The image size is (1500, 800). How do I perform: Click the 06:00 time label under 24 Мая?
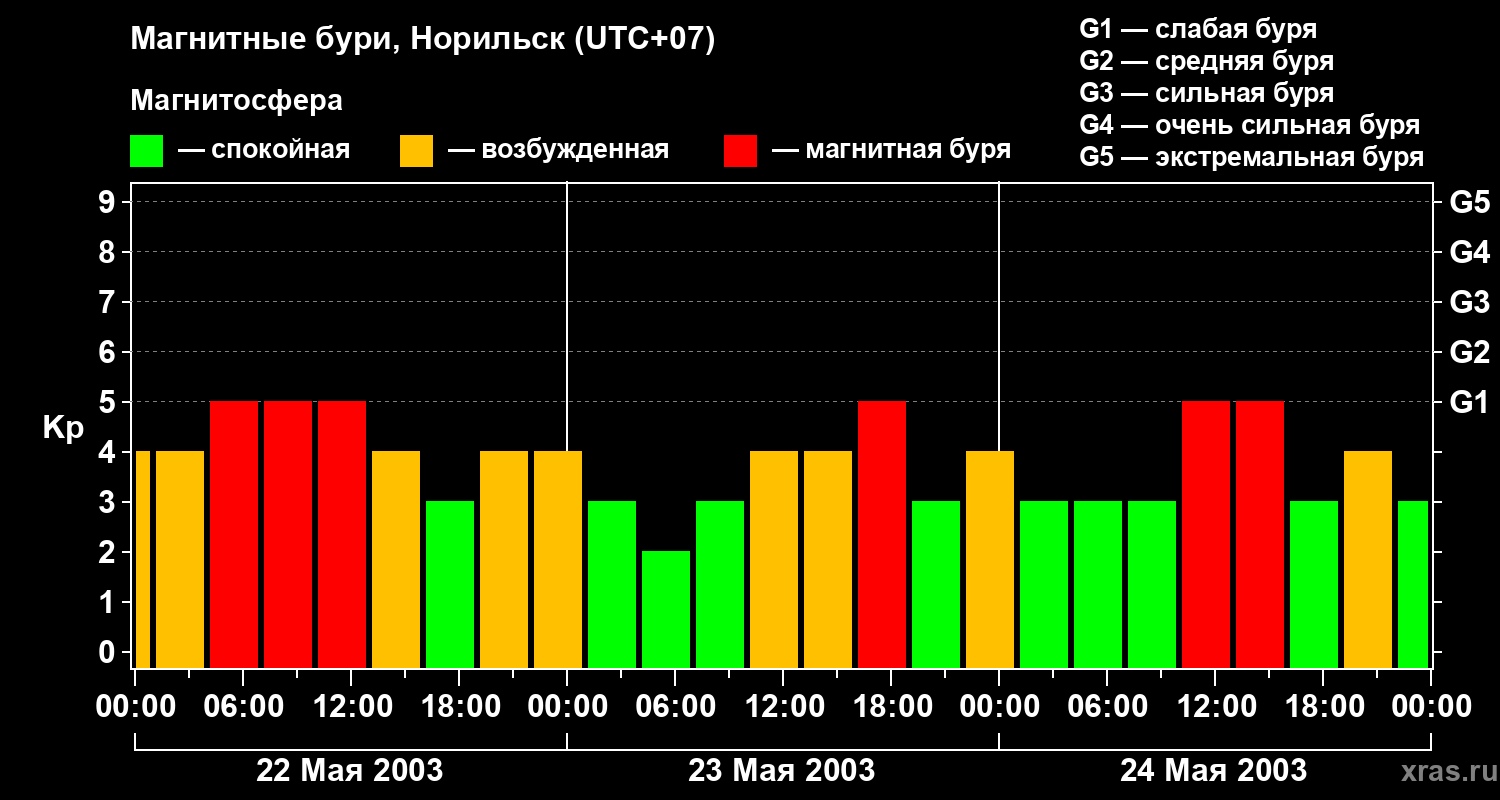tap(1107, 707)
